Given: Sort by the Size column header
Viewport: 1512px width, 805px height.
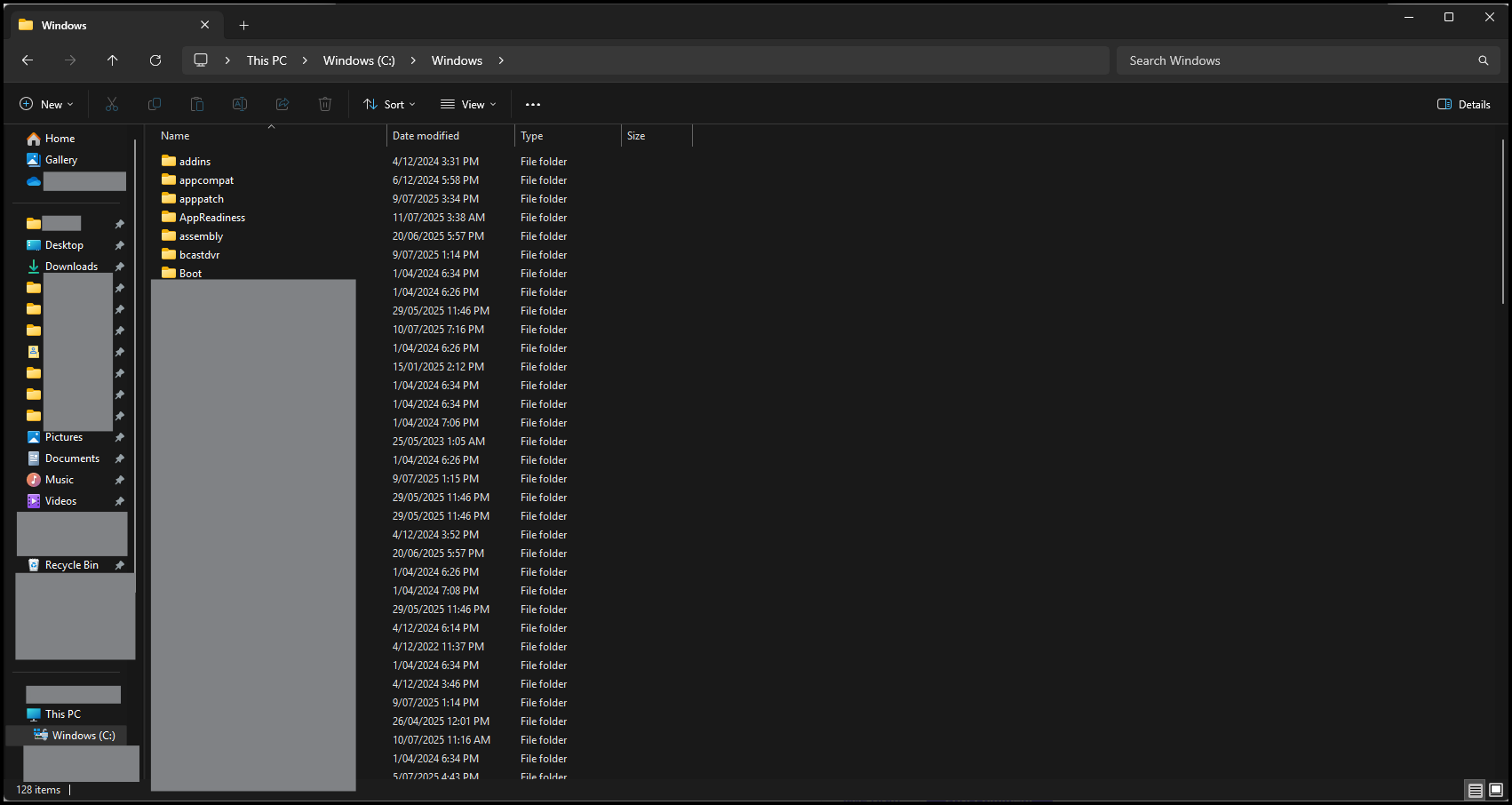Looking at the screenshot, I should pyautogui.click(x=657, y=136).
